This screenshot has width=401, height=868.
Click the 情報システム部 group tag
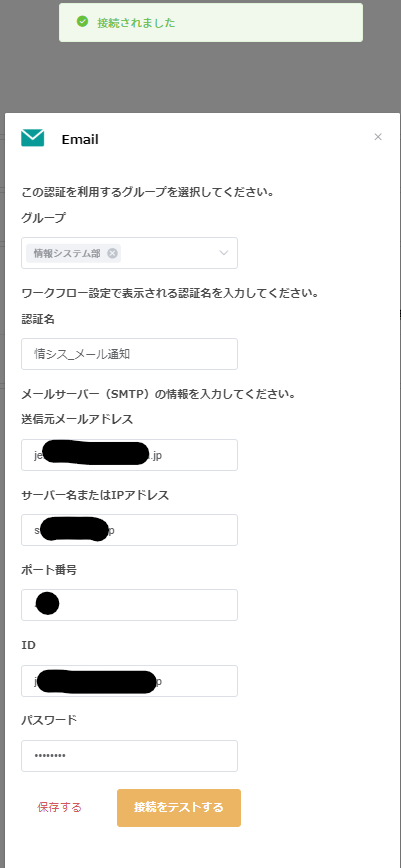click(x=73, y=253)
